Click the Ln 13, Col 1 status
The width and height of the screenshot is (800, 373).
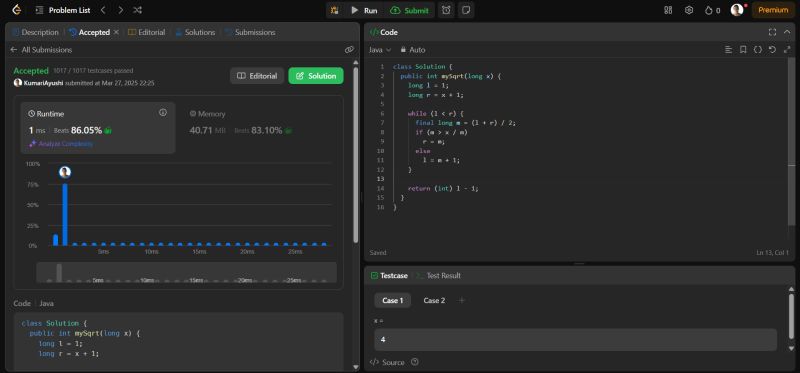point(773,253)
